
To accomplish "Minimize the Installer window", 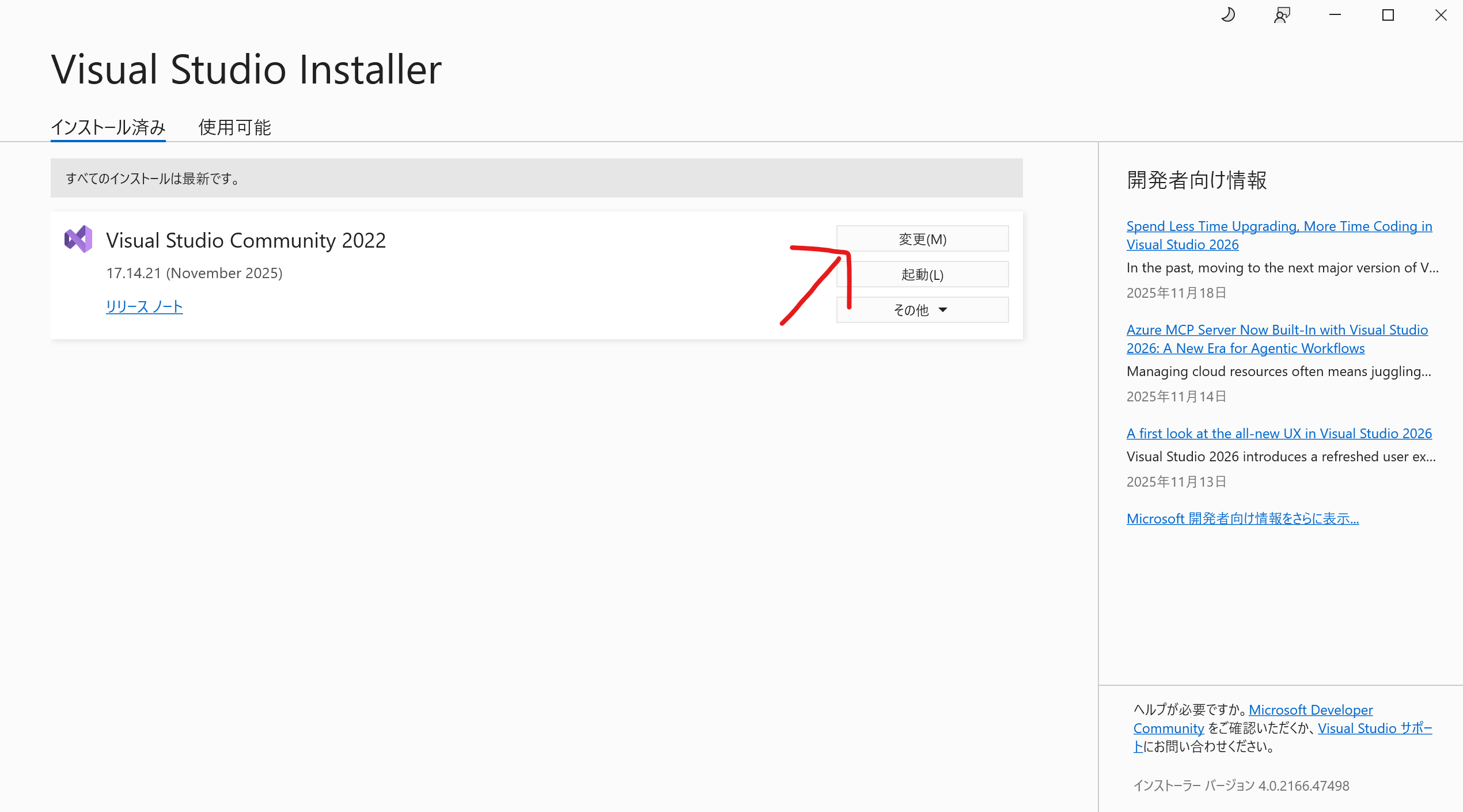I will (1335, 15).
